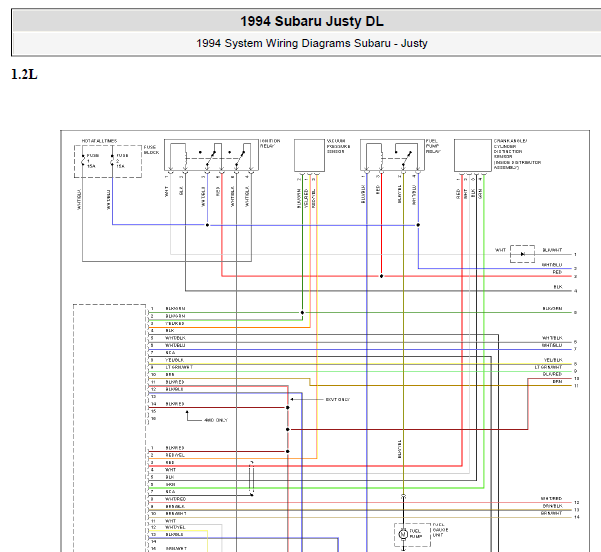
Task: Click the 'IGNITION RELAY' label
Action: (270, 143)
